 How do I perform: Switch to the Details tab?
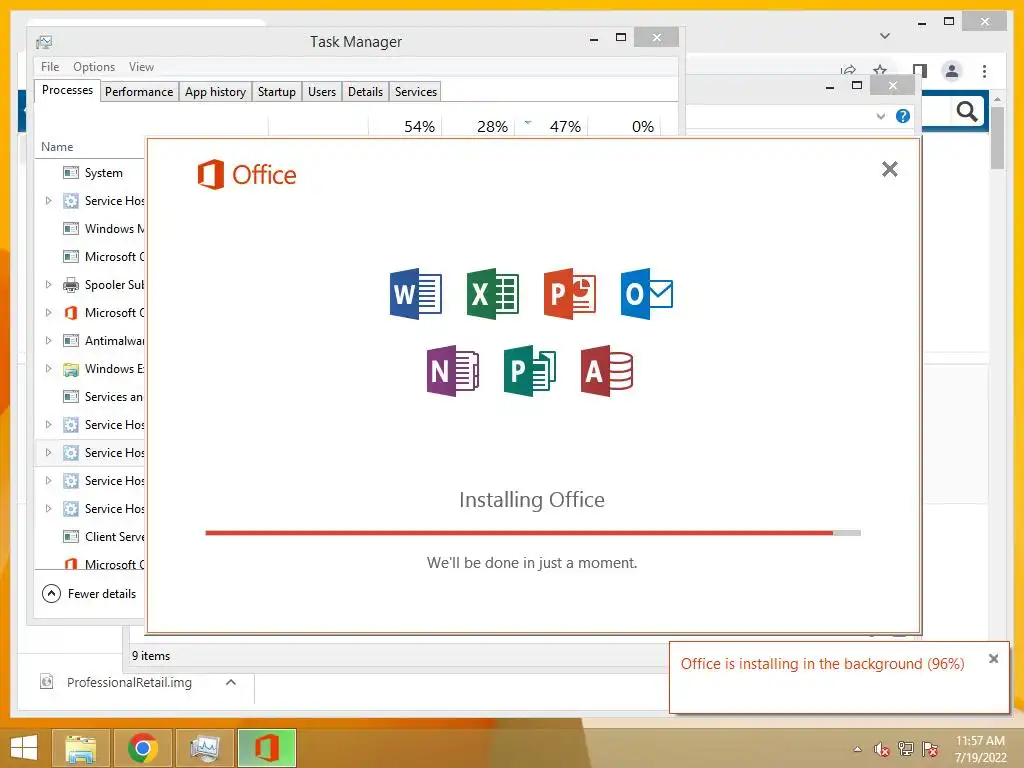click(365, 91)
